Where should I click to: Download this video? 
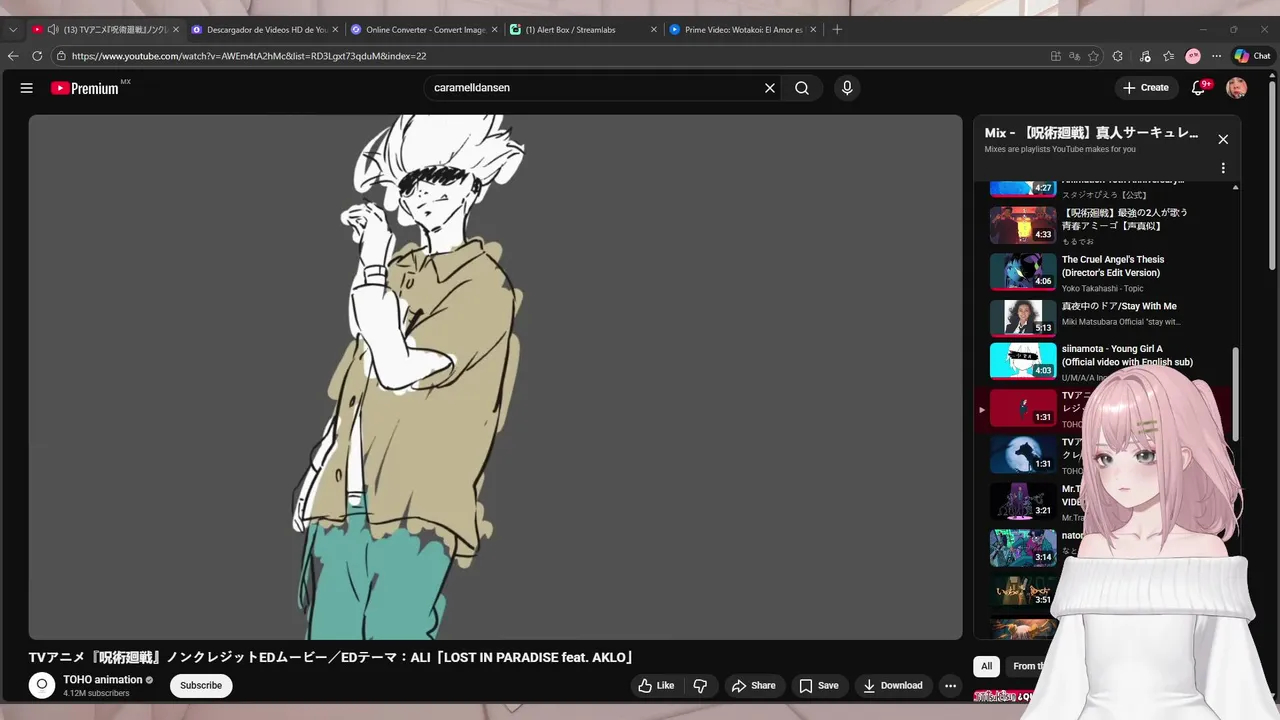893,686
